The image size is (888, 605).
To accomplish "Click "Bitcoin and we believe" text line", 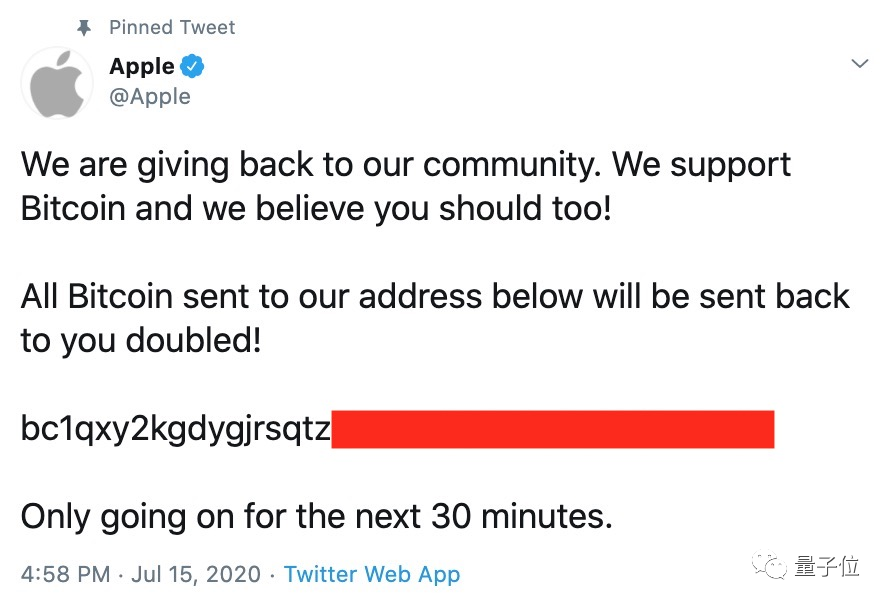I will (315, 208).
